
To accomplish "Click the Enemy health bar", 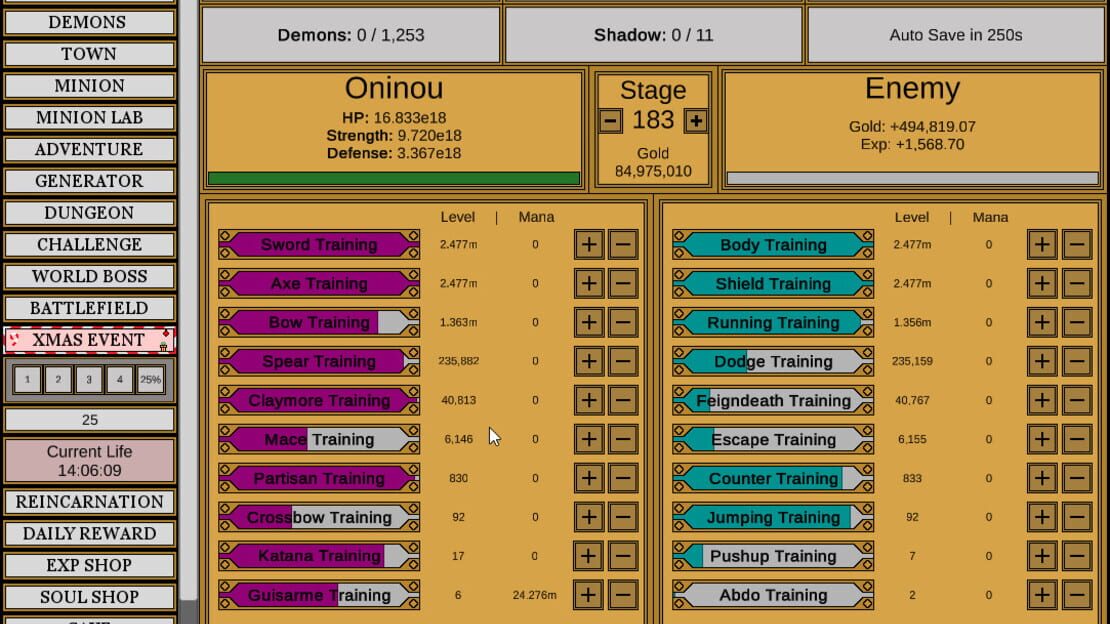I will (912, 178).
